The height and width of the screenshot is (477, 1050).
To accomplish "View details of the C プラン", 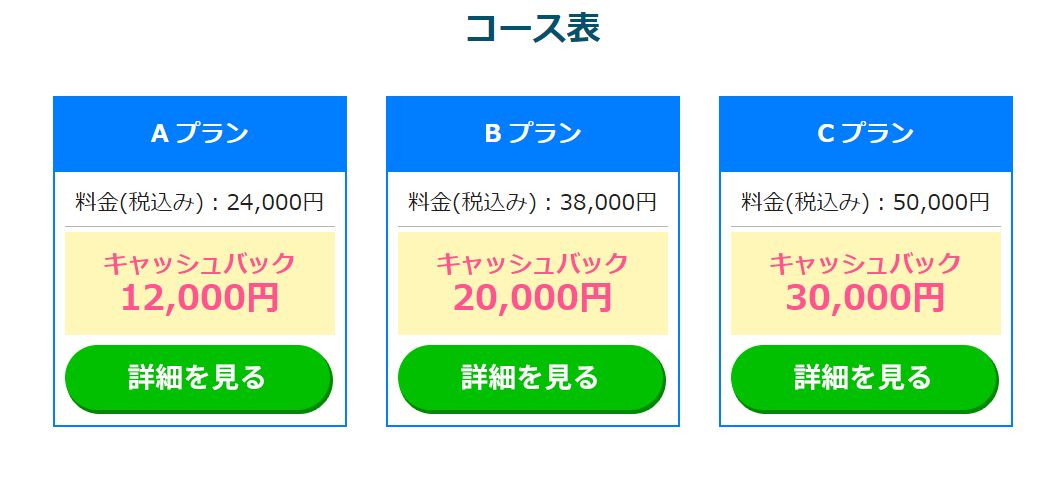I will pos(864,377).
